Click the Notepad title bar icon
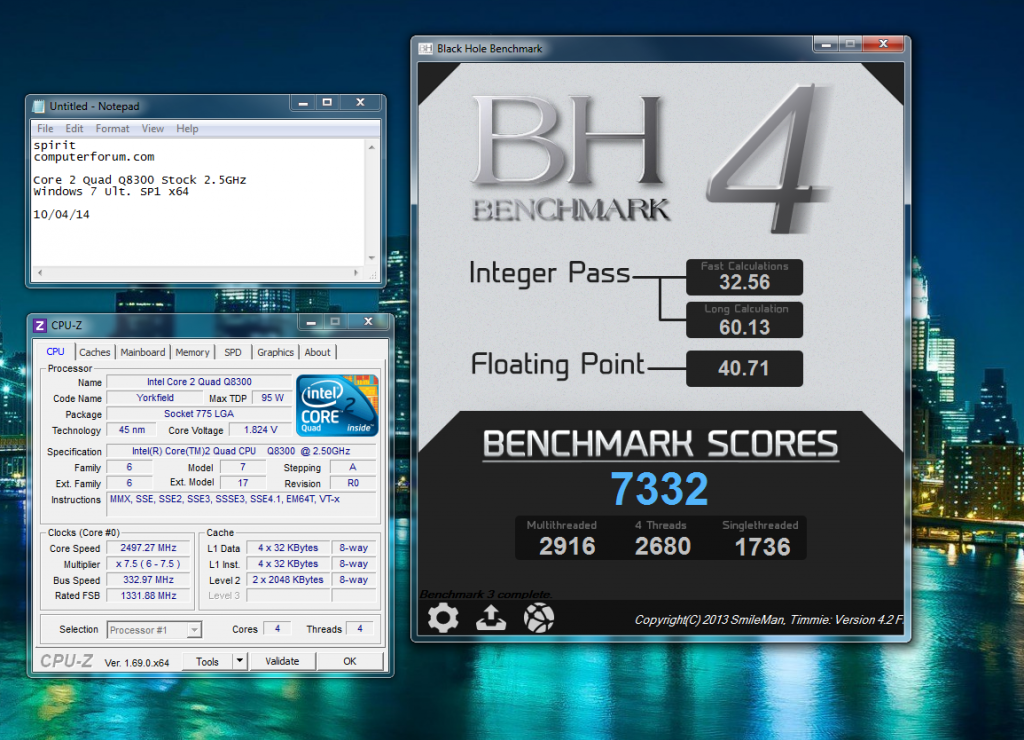 39,106
